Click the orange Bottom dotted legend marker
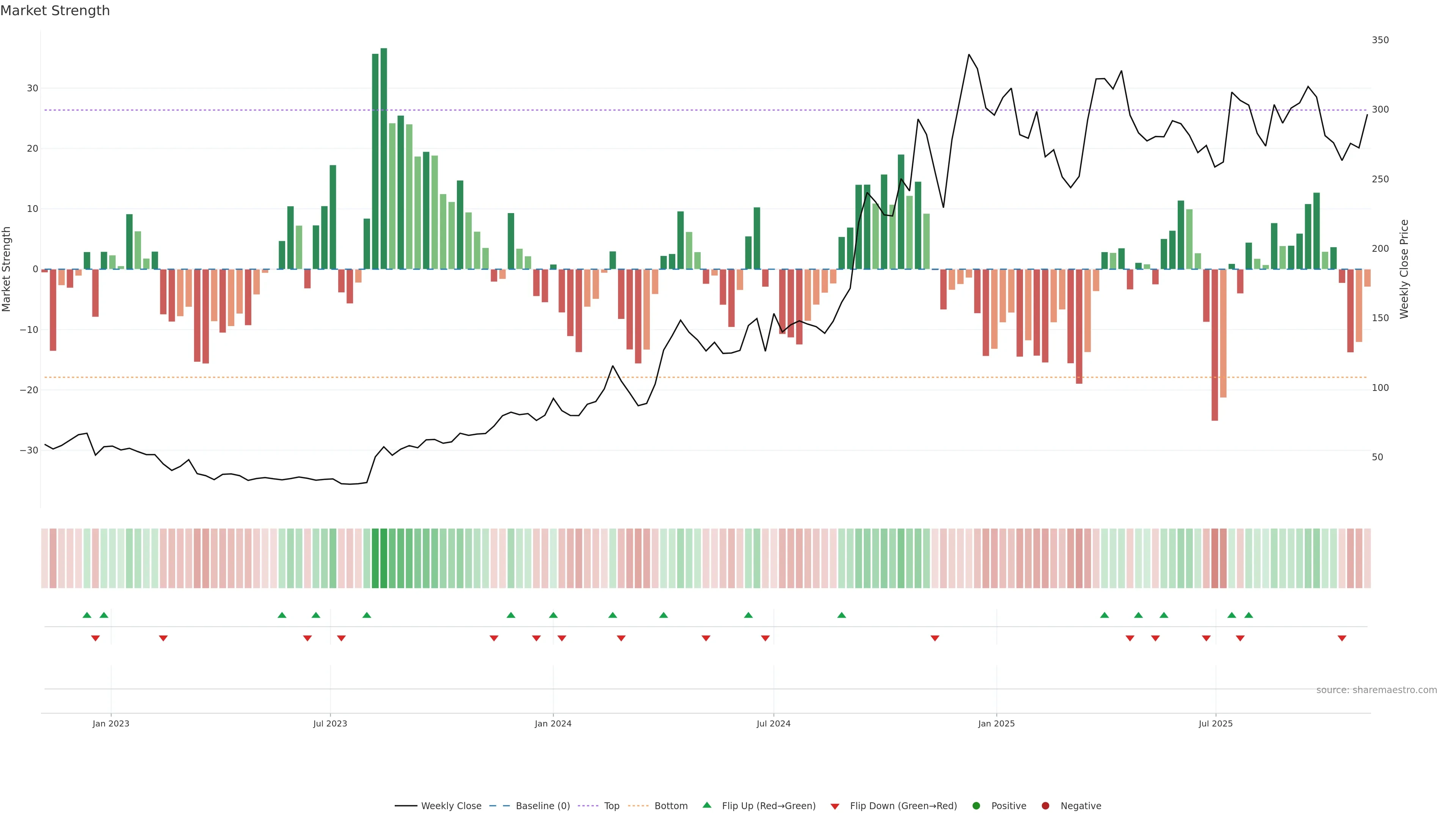Screen dimensions: 1456x819 coord(638,806)
